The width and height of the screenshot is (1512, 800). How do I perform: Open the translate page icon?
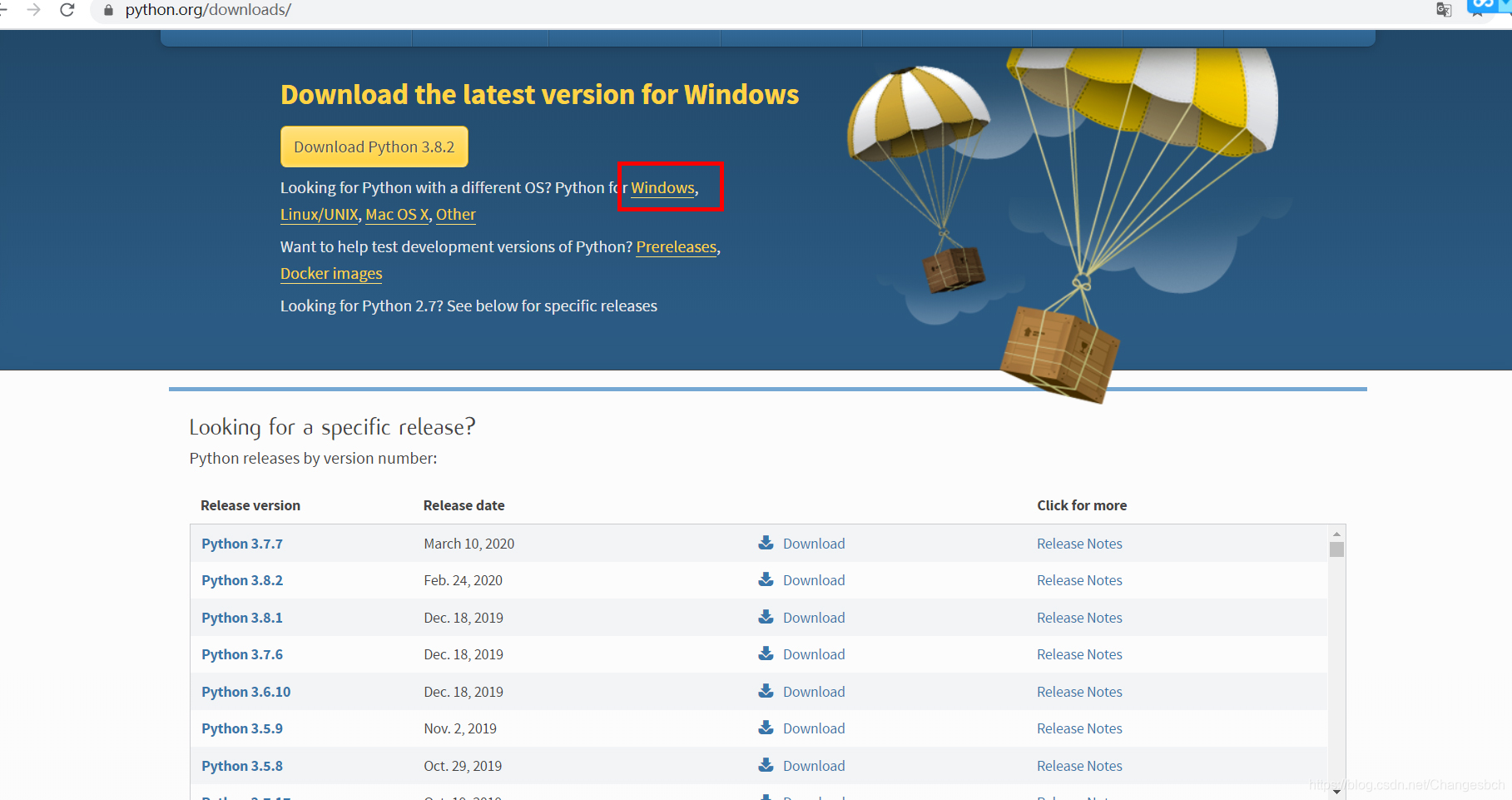(1444, 10)
